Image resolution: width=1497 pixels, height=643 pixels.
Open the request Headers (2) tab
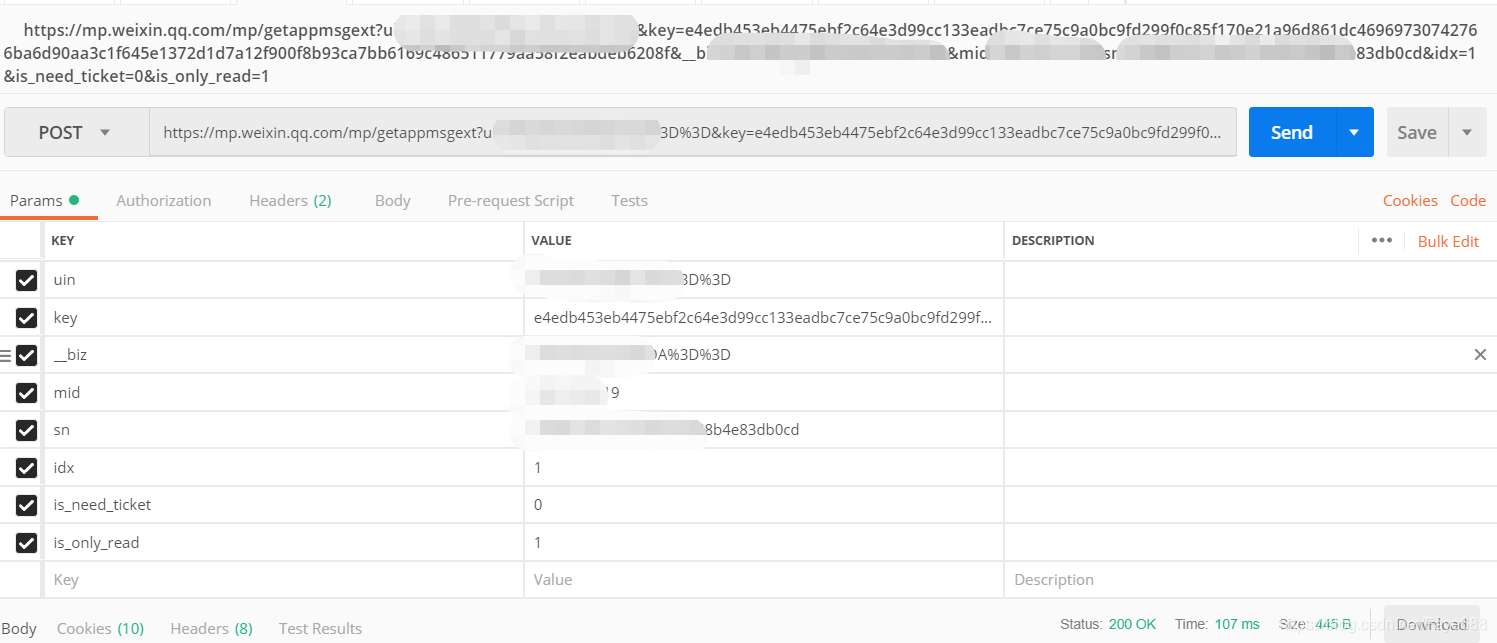click(290, 200)
